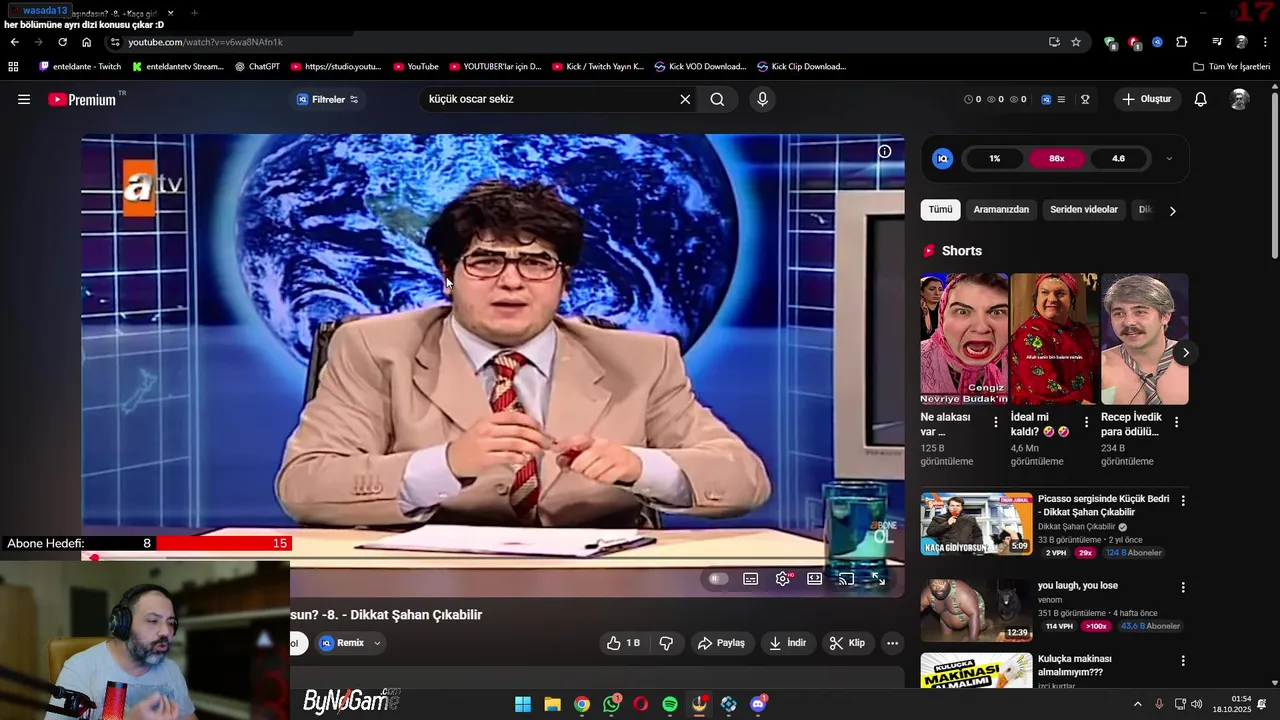Open Tüm Yer İşaretleri bookmarks folder
Screen dimensions: 1280x720
coord(1231,67)
